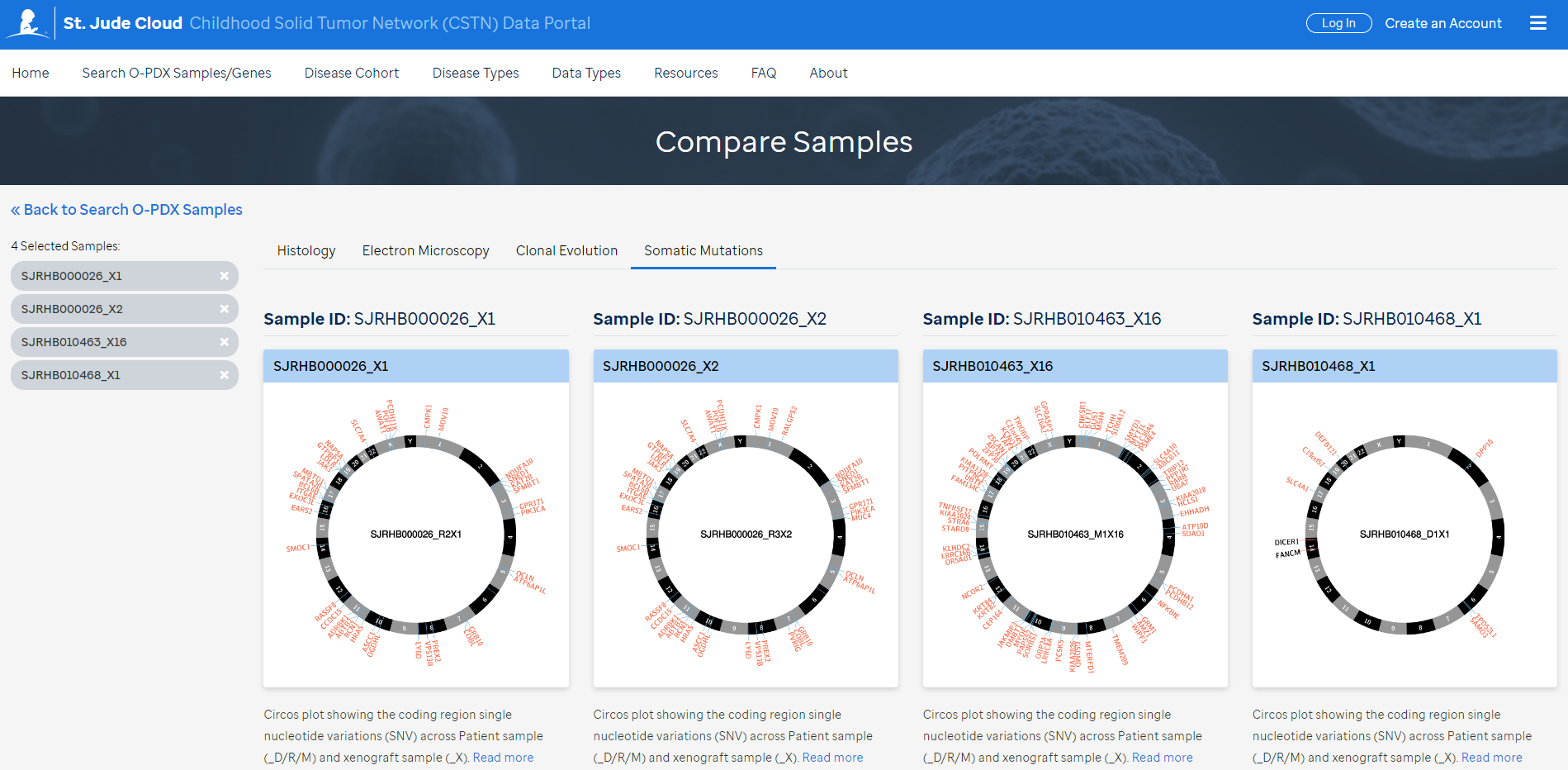Click the '4 Selected Samples:' label

(65, 246)
